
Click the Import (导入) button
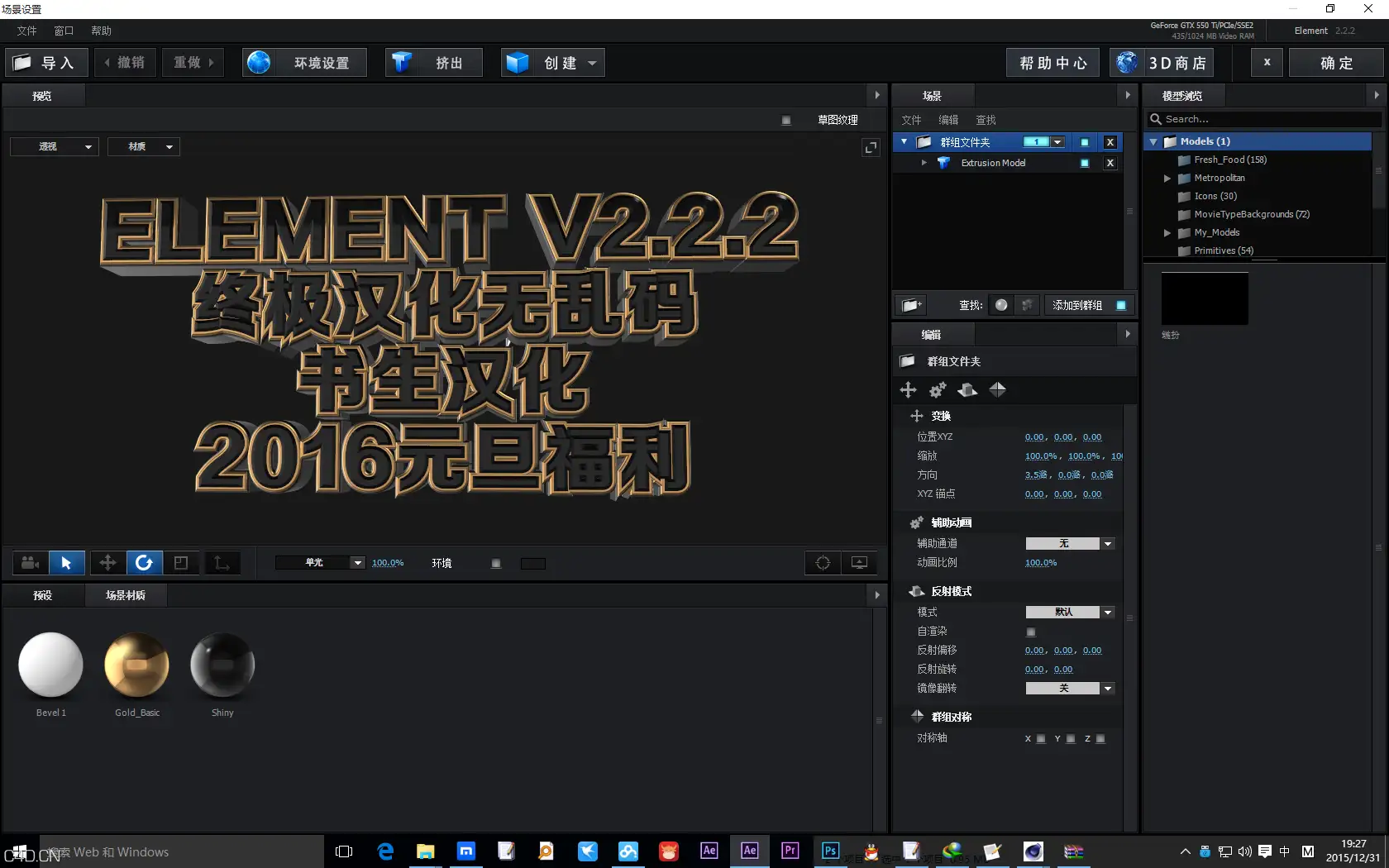47,63
